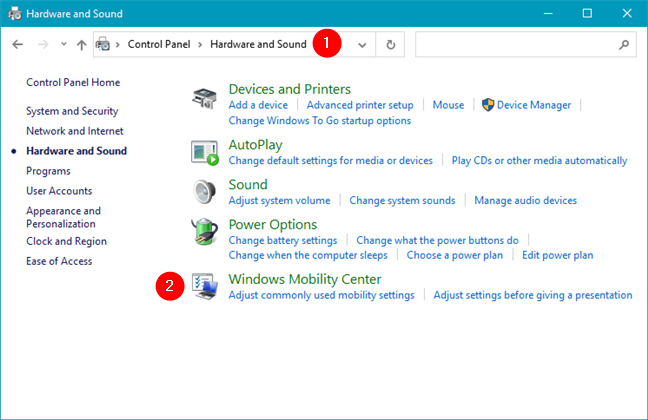Maximize the Hardware and Sound window
Viewport: 648px width, 420px height.
587,14
